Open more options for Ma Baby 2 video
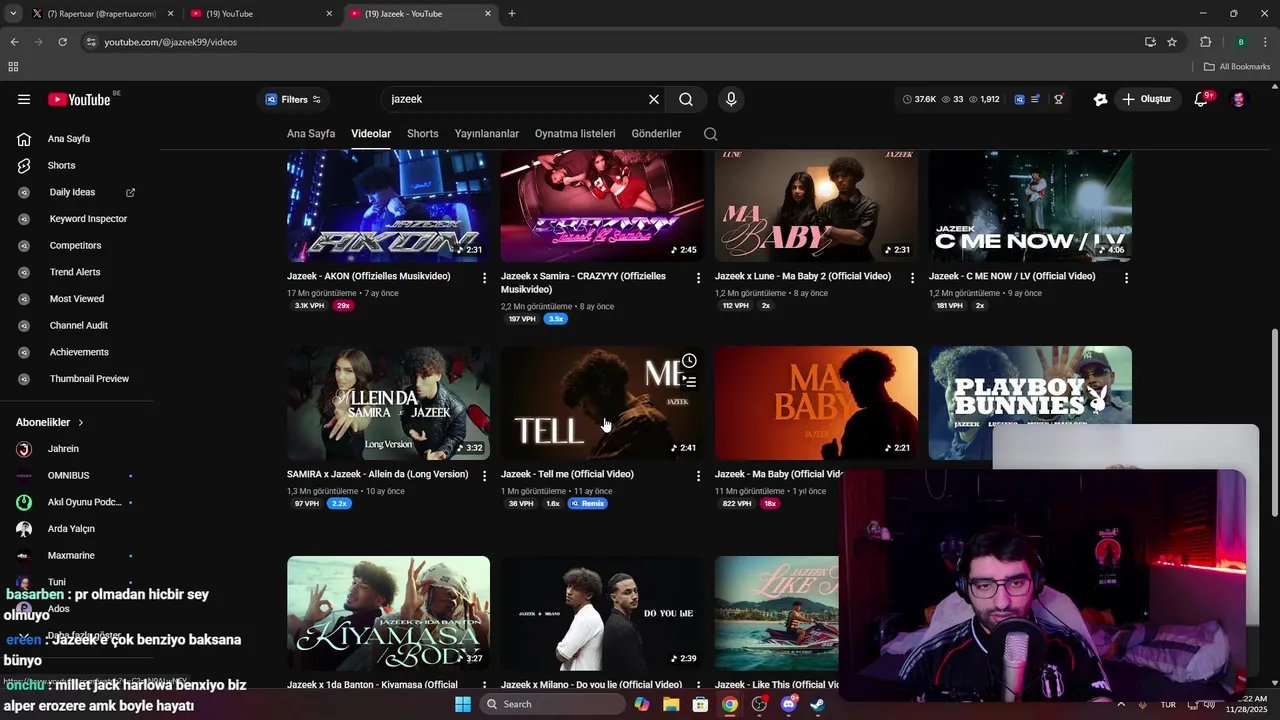Viewport: 1280px width, 720px height. (x=912, y=278)
